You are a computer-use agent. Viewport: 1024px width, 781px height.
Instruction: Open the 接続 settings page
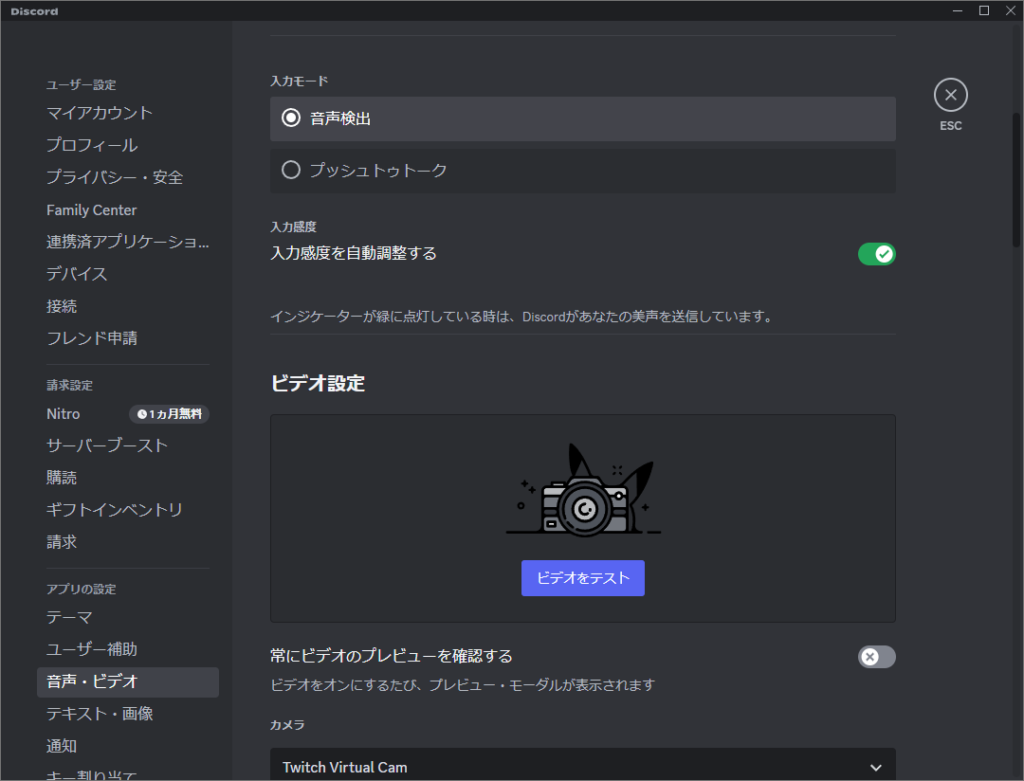(63, 305)
